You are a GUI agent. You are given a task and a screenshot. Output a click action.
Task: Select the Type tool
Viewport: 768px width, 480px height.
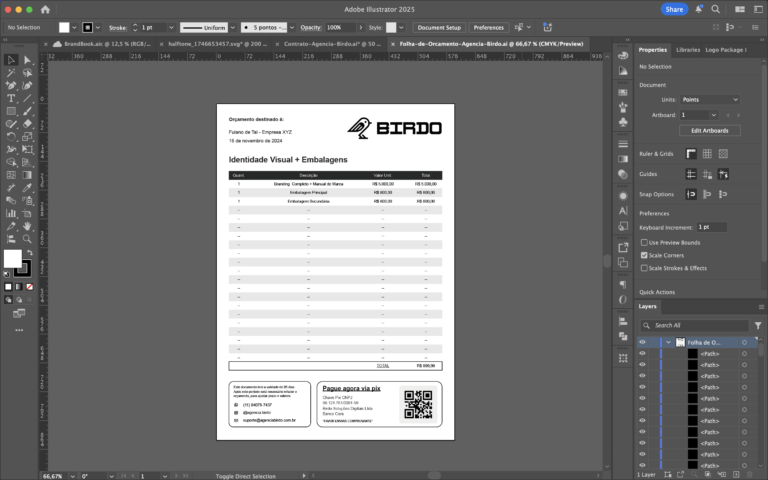[x=11, y=98]
